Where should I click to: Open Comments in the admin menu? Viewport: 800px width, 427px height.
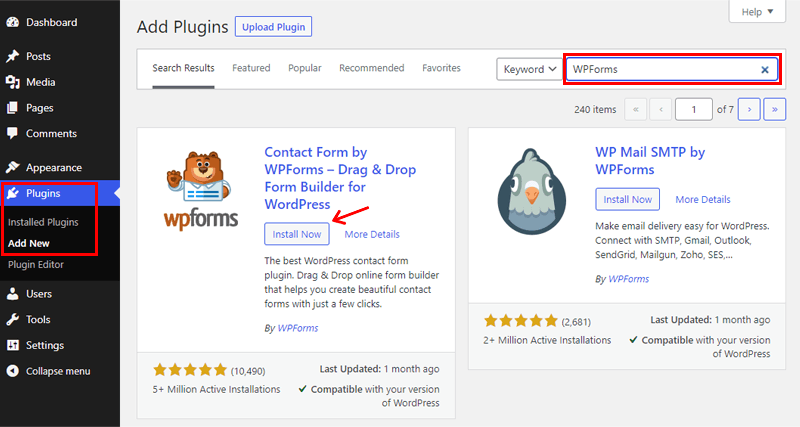51,134
